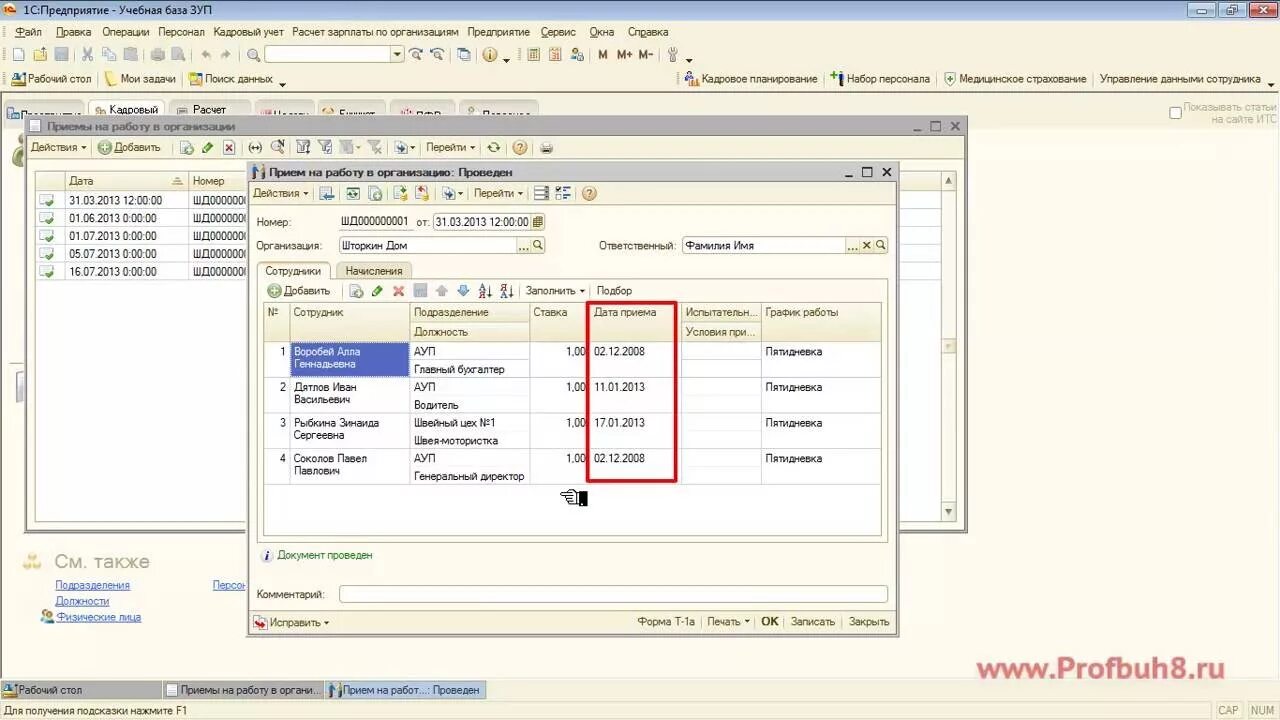Toggle Показывать статьи на сайте ИТС checkbox

point(1176,113)
